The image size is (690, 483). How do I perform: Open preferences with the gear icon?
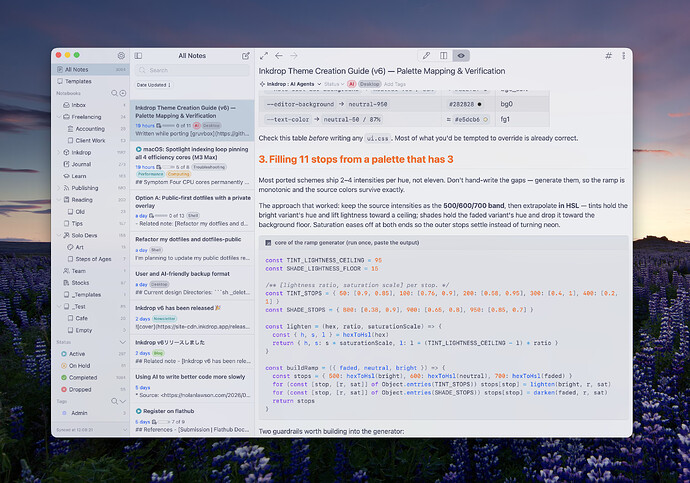pyautogui.click(x=121, y=55)
